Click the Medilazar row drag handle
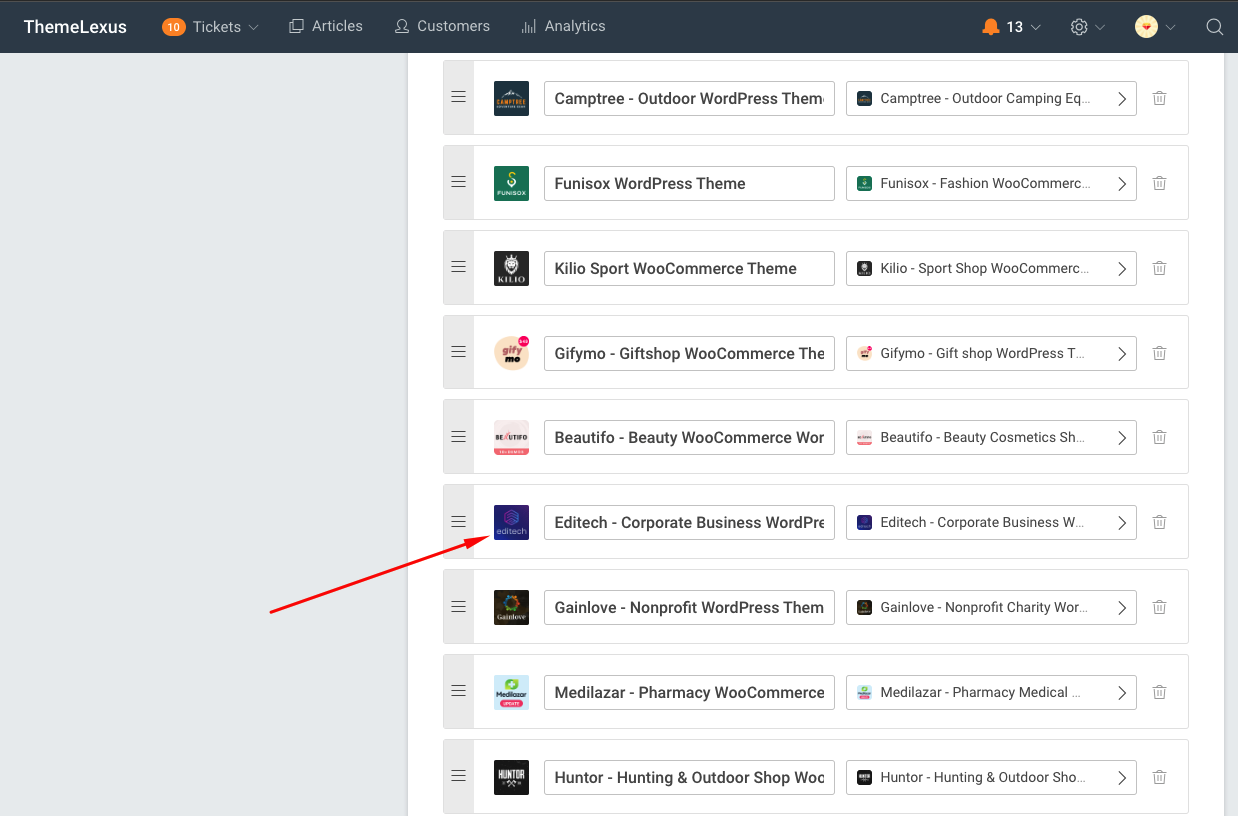 pyautogui.click(x=458, y=692)
